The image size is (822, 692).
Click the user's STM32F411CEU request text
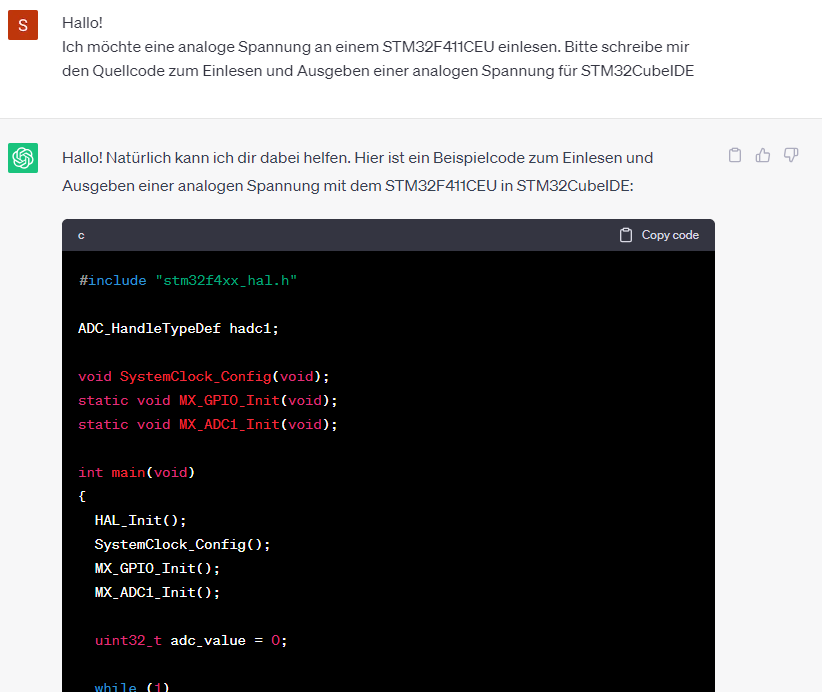tap(378, 59)
